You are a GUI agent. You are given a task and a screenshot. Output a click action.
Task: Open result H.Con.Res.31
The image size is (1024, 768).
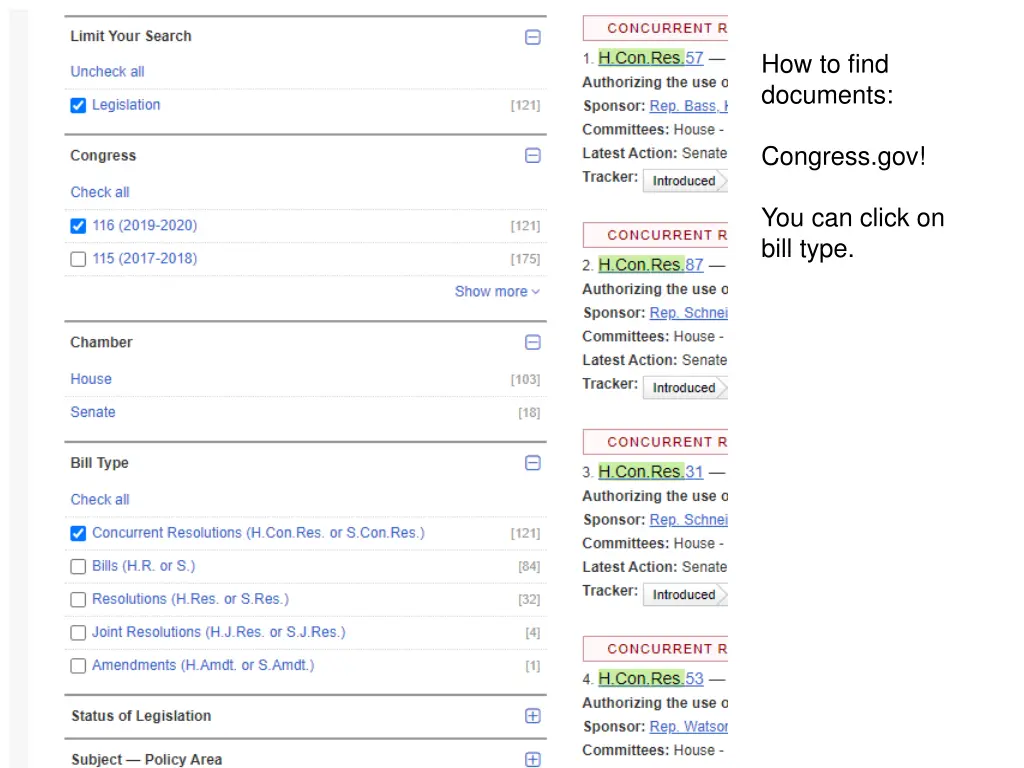pos(650,472)
